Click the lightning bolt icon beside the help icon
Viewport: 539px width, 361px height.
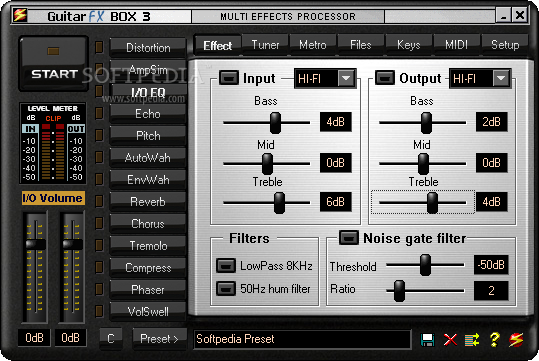516,340
